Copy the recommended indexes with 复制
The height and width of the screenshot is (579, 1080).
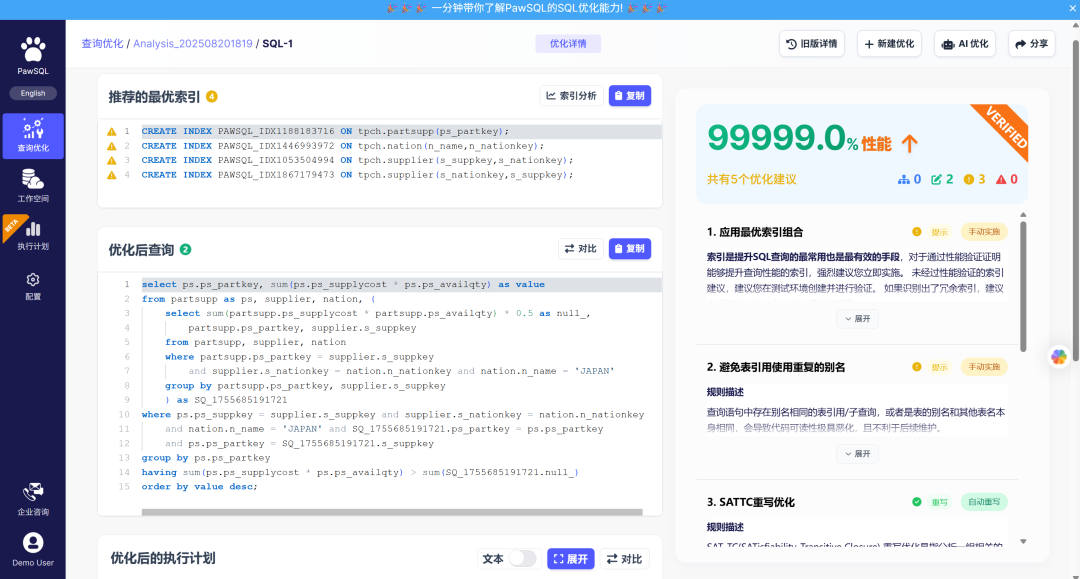(630, 96)
